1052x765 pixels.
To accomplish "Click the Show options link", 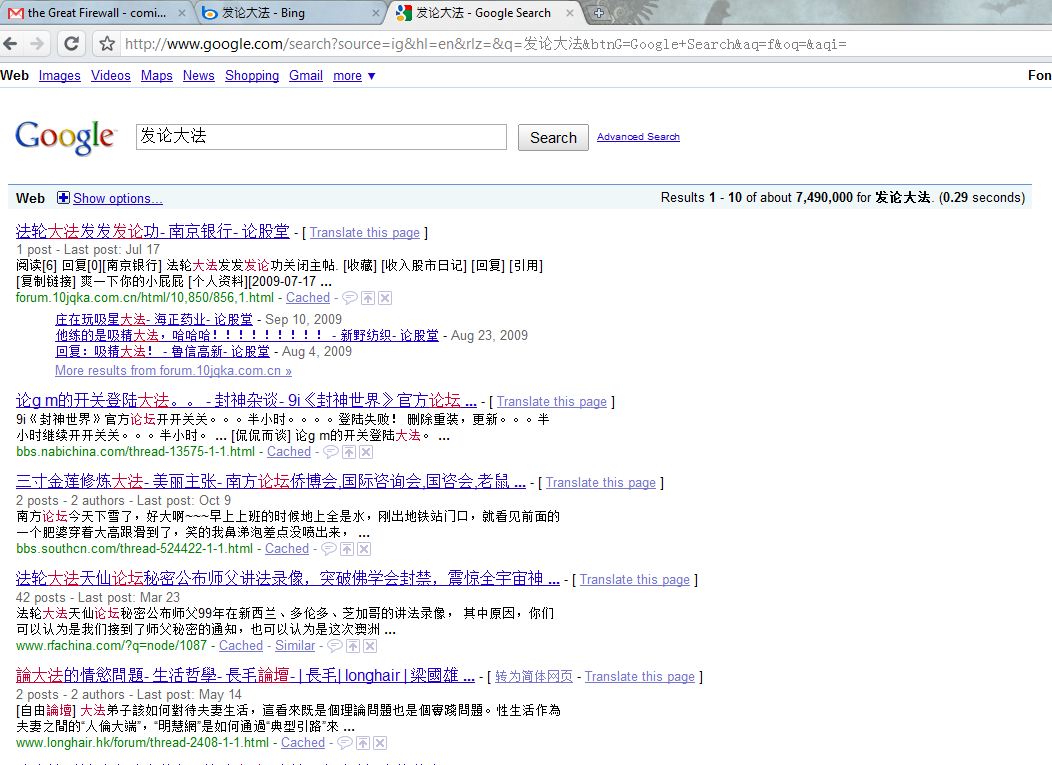I will tap(117, 199).
